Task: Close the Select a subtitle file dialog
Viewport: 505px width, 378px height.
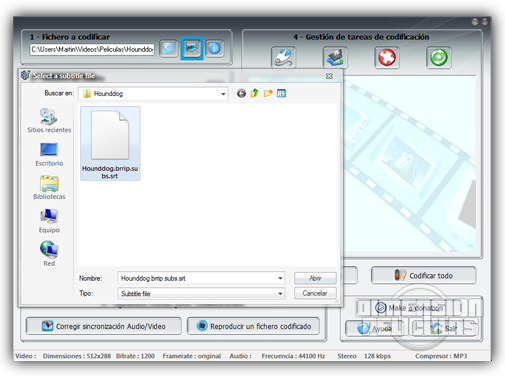Action: pyautogui.click(x=329, y=76)
